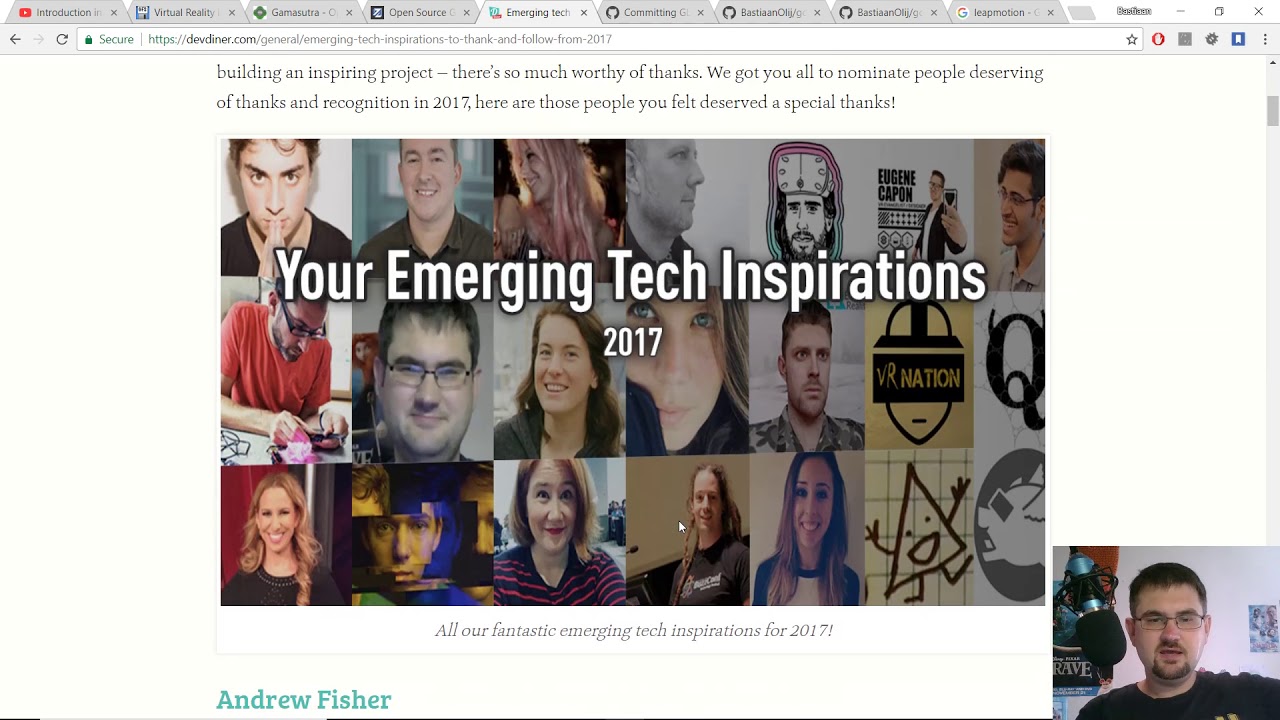Image resolution: width=1280 pixels, height=720 pixels.
Task: Open Chrome's three-dot menu
Action: click(x=1265, y=39)
